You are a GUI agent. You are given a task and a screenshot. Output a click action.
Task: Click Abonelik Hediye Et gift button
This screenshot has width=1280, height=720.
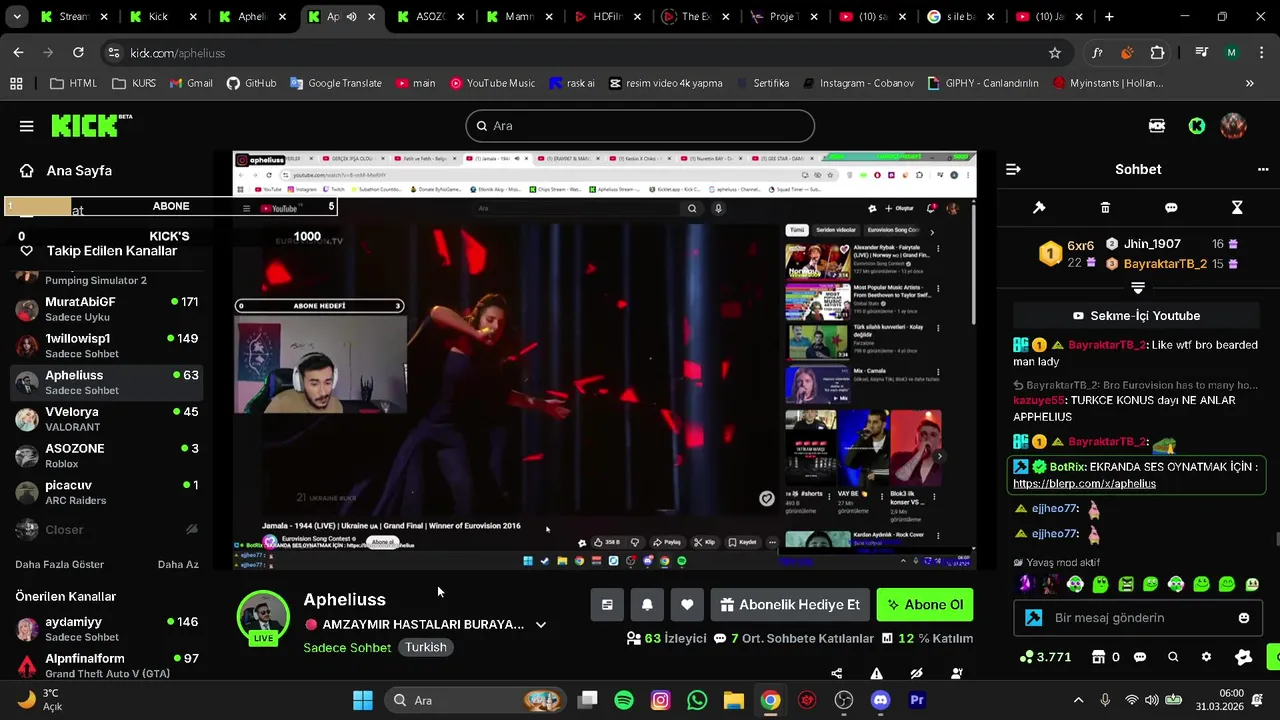click(x=790, y=605)
